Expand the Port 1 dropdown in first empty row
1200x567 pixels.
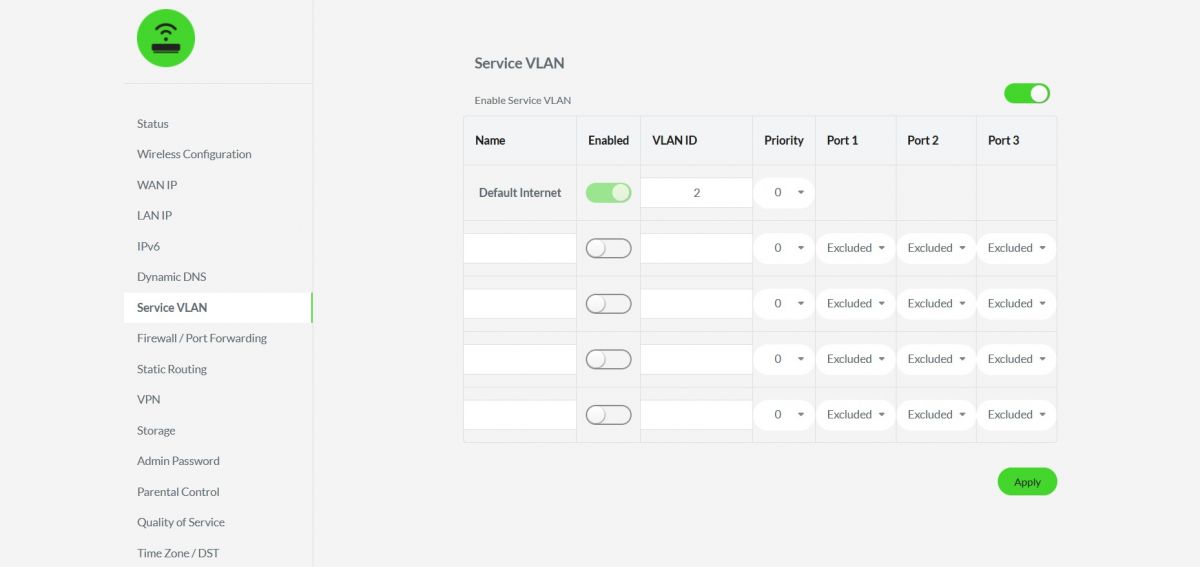(x=856, y=248)
